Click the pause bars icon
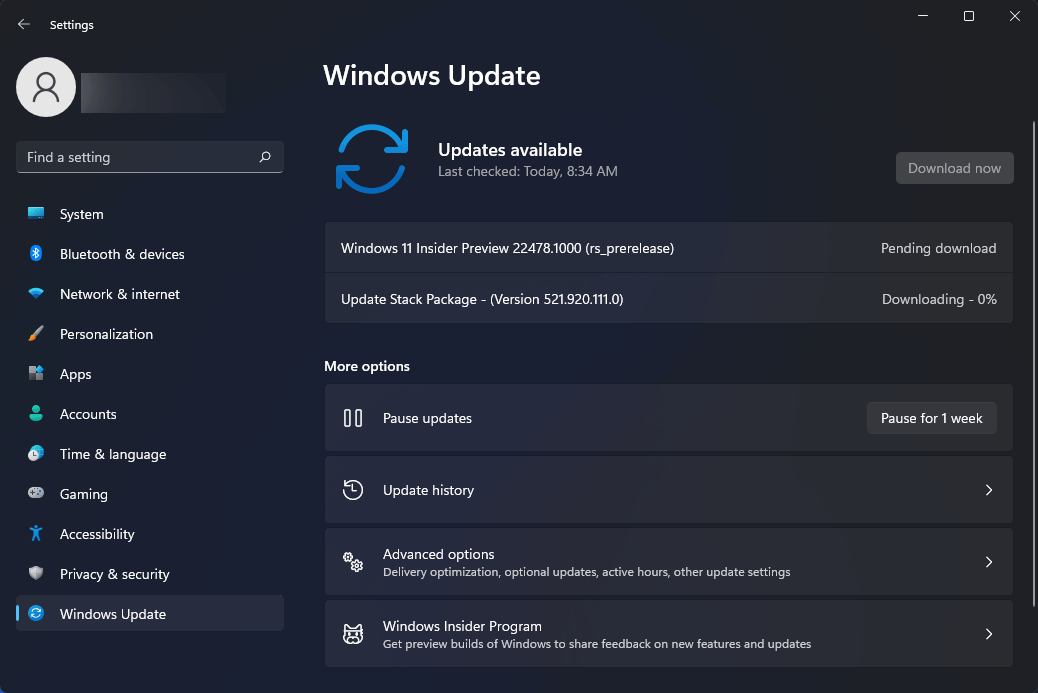The height and width of the screenshot is (693, 1038). (x=353, y=418)
